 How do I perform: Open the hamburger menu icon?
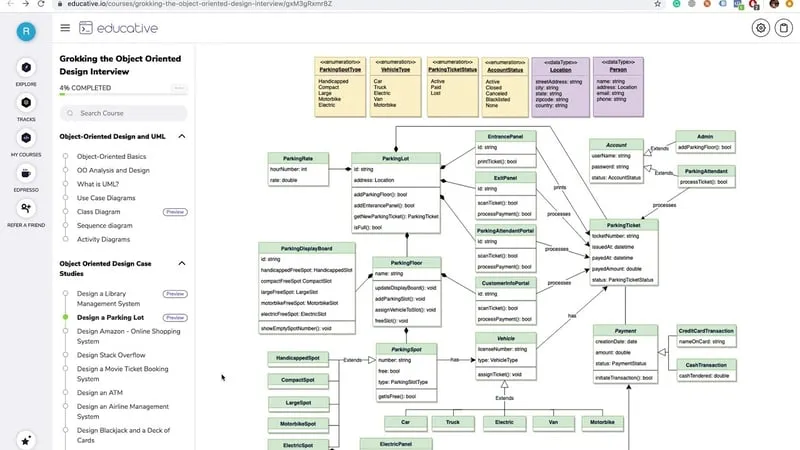pyautogui.click(x=65, y=28)
